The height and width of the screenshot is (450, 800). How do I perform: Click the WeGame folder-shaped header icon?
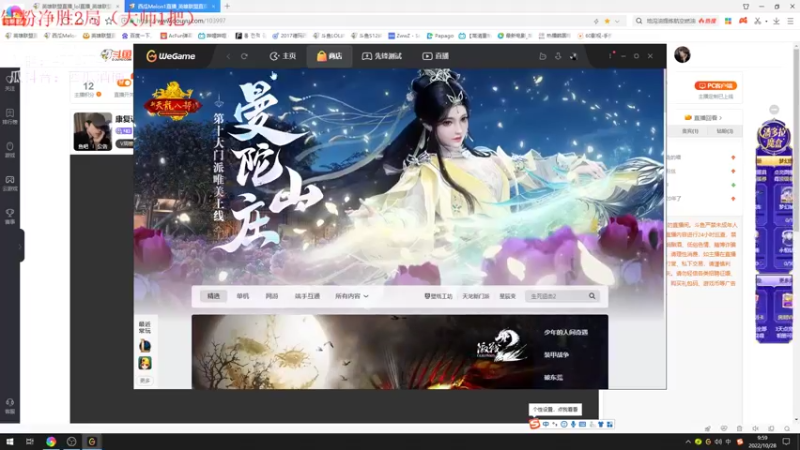pos(543,56)
